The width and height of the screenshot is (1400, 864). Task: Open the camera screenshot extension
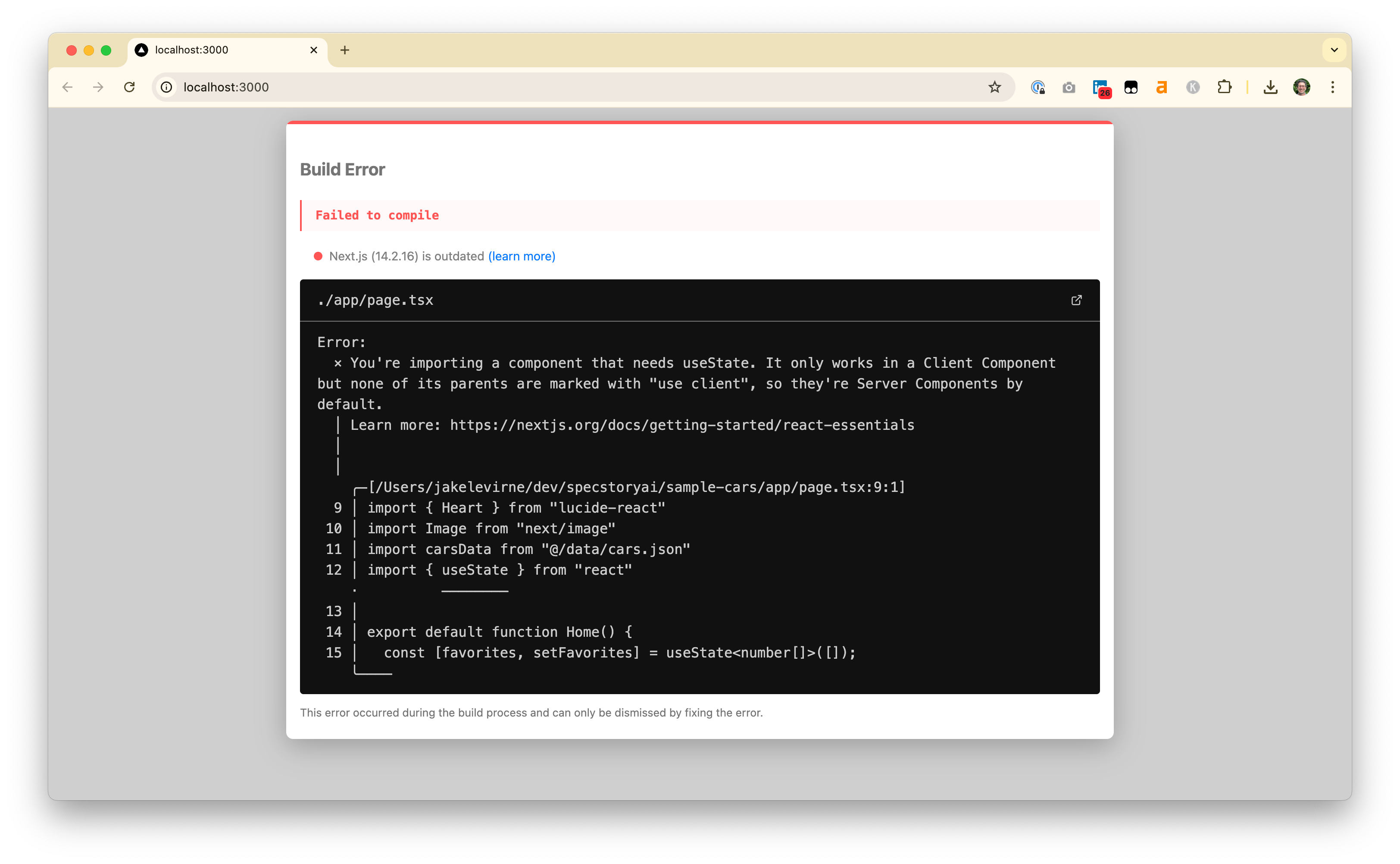click(x=1069, y=87)
